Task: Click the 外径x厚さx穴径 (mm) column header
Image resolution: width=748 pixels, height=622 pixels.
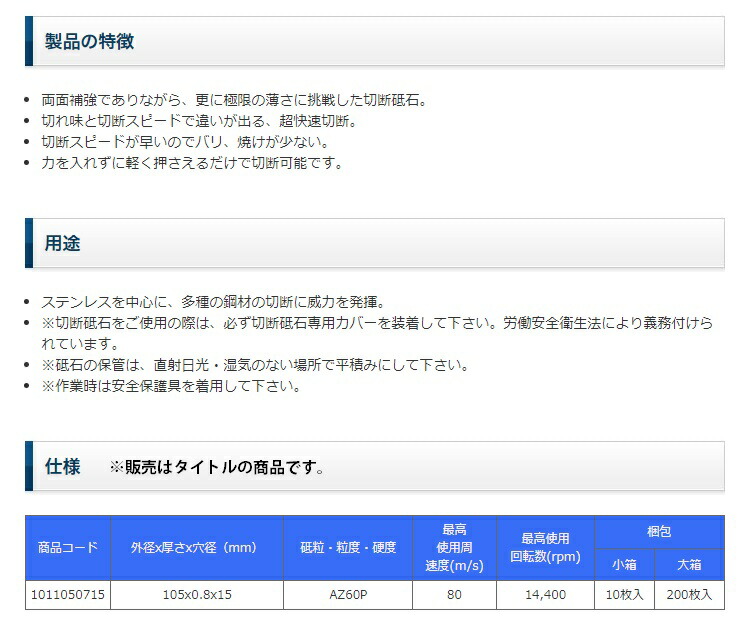Action: 197,548
